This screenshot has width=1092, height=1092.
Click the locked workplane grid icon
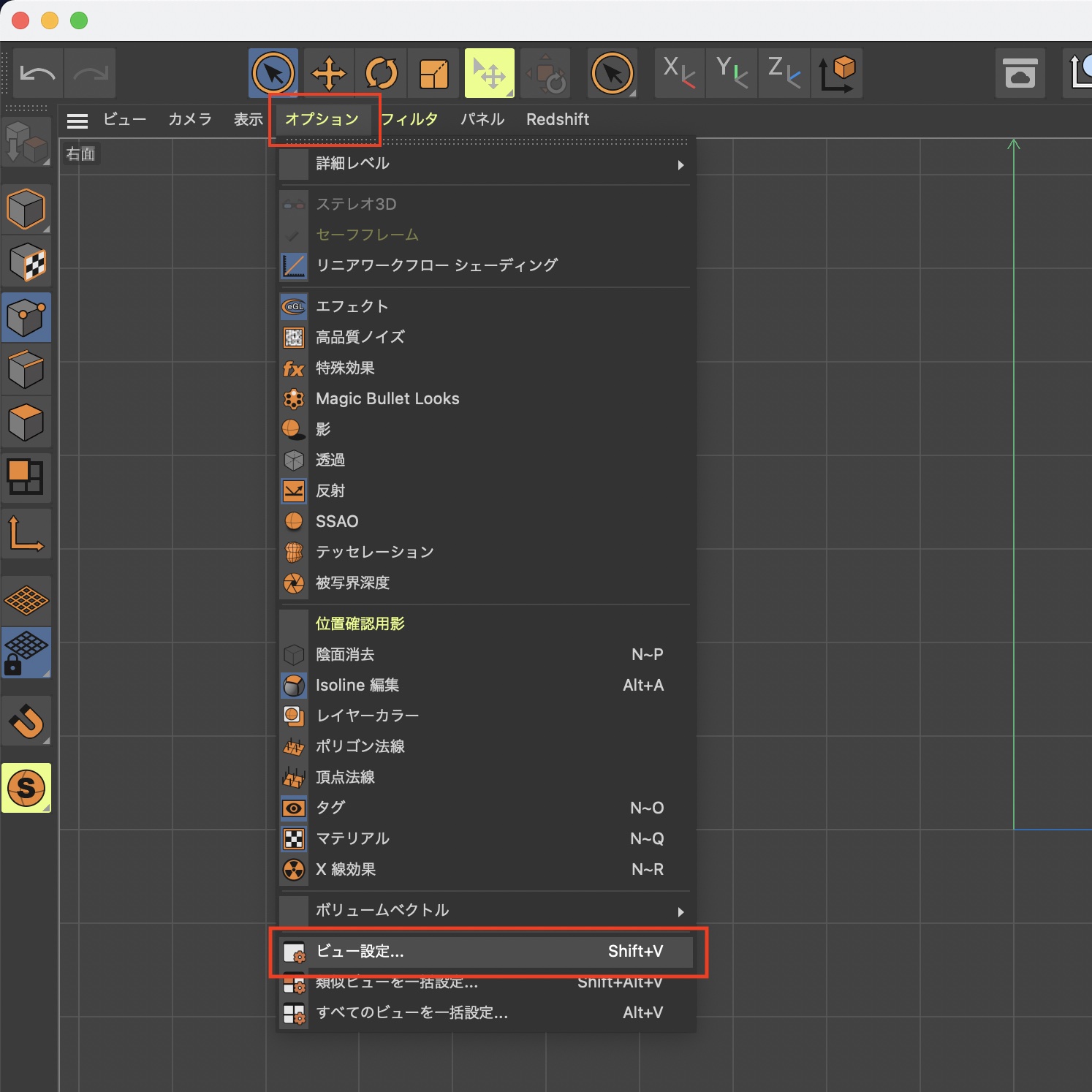[x=26, y=653]
